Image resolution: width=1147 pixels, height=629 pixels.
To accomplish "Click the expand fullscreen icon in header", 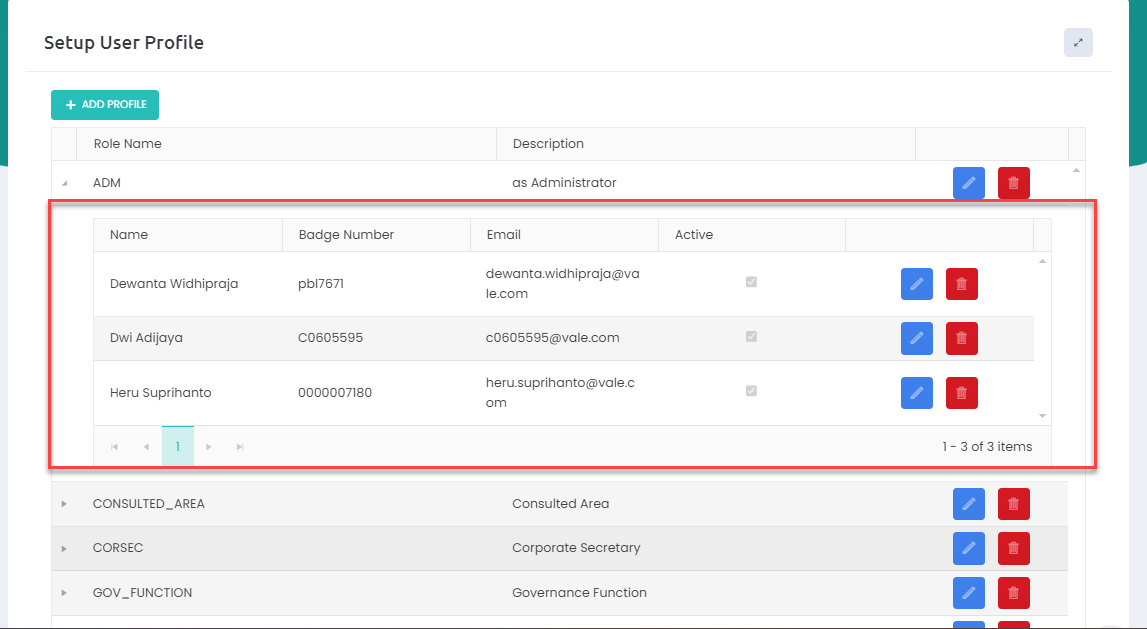I will point(1078,43).
